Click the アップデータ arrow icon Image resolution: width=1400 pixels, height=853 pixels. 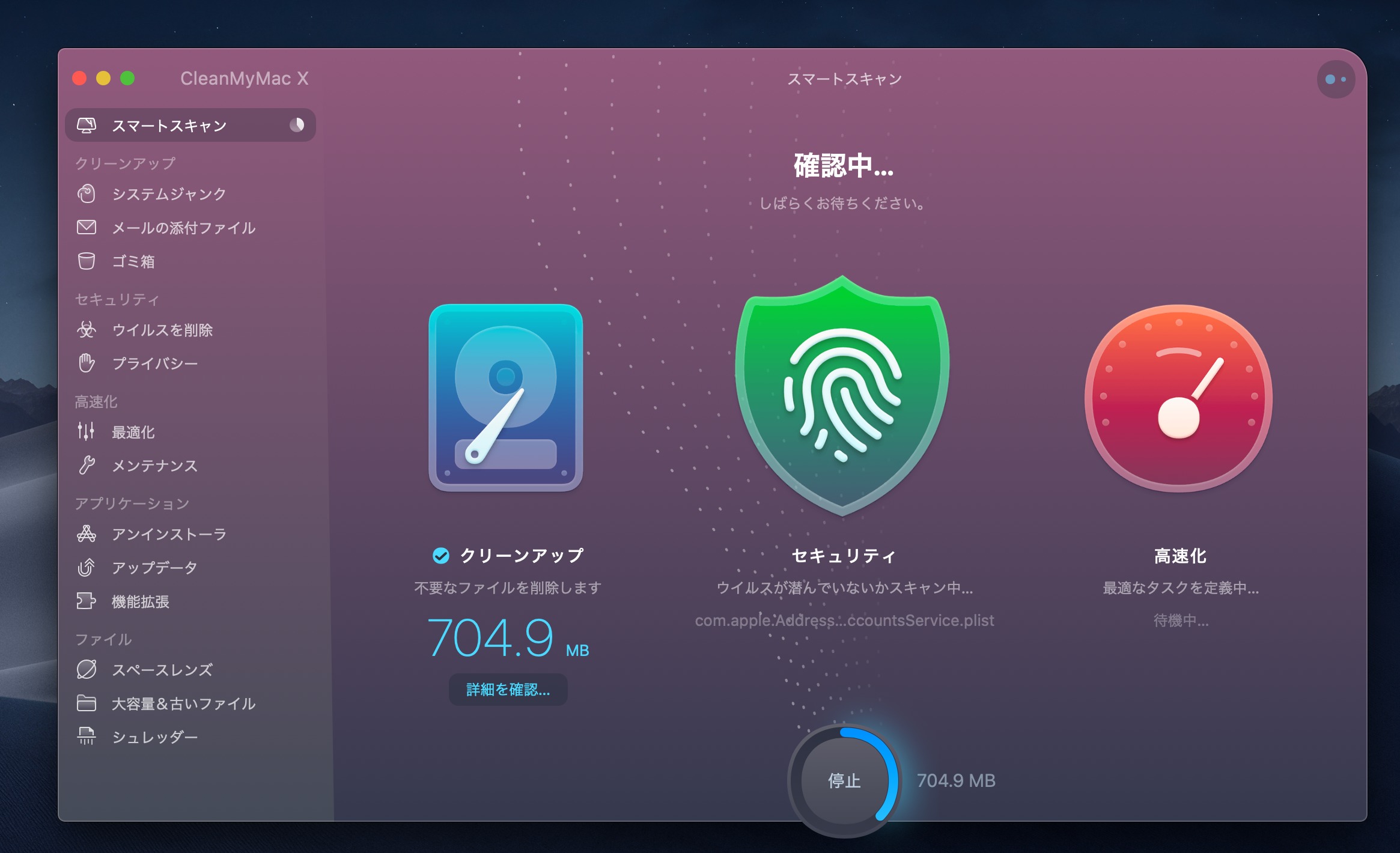coord(87,567)
